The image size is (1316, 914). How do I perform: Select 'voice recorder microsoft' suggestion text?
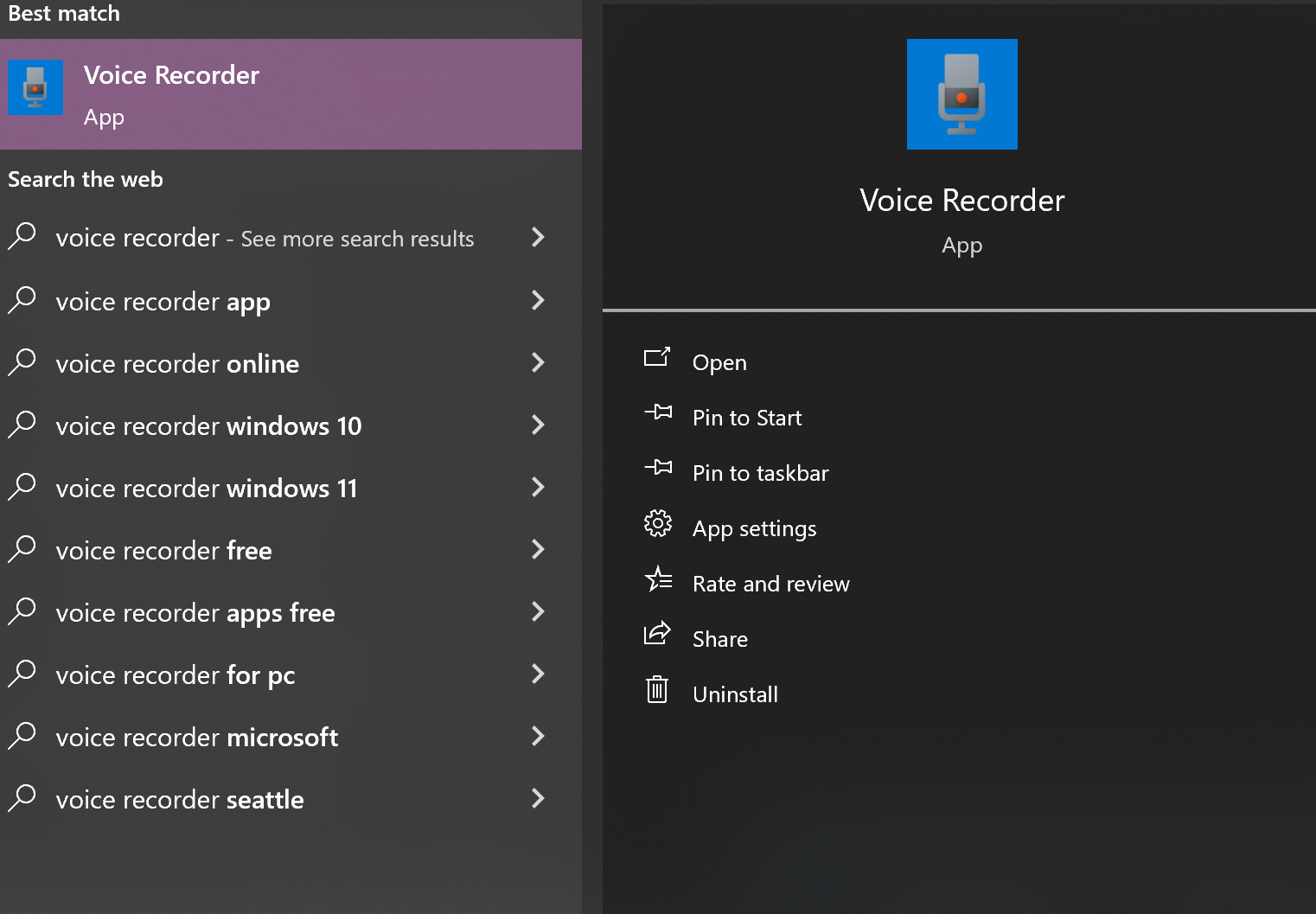(x=197, y=738)
